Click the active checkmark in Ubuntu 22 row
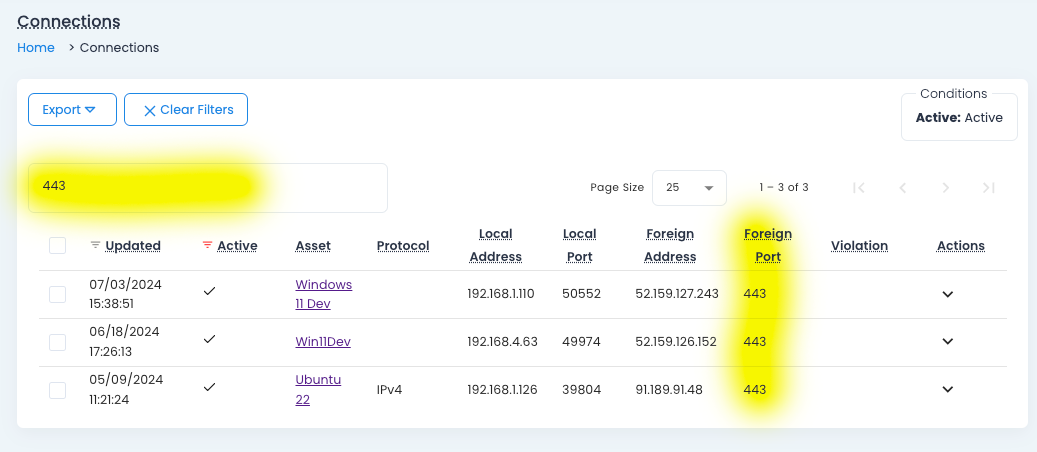The height and width of the screenshot is (452, 1037). point(209,388)
